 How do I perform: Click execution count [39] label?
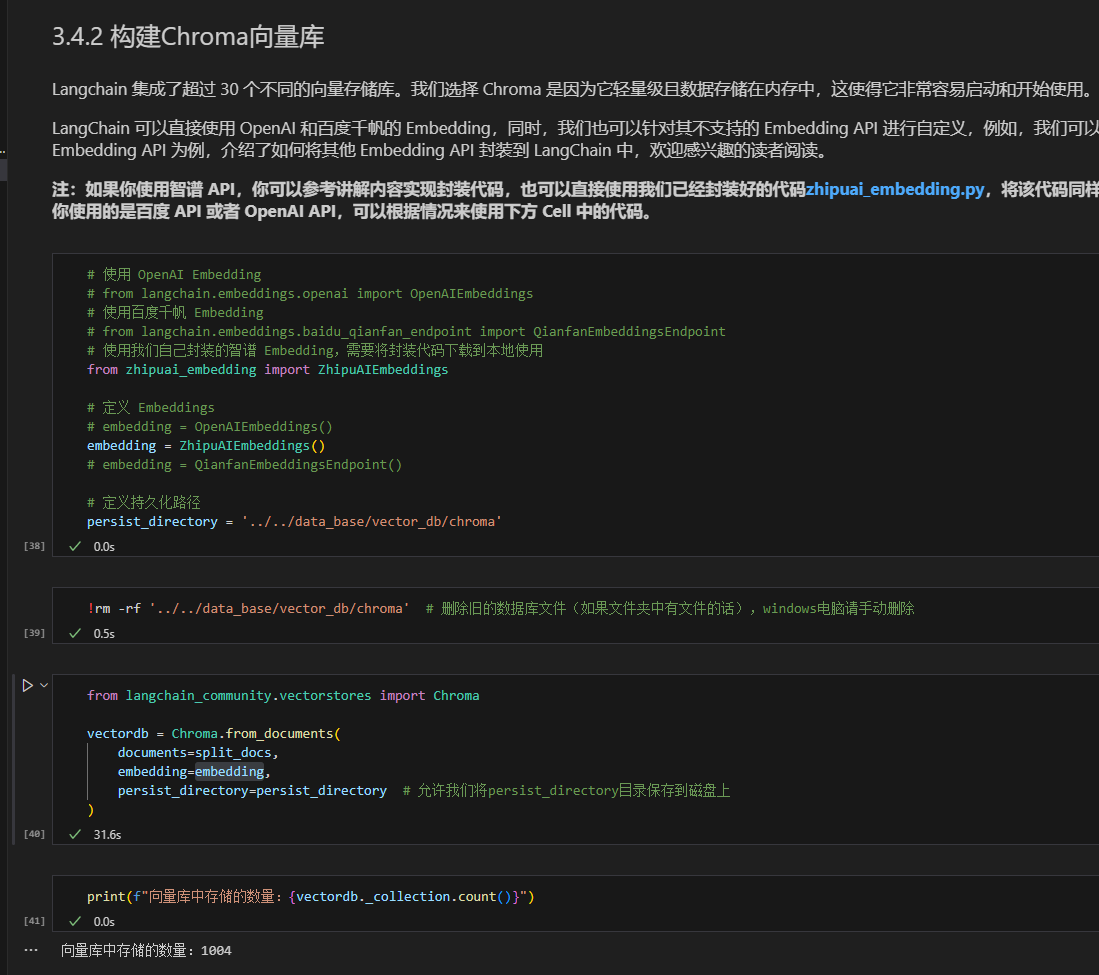point(34,633)
